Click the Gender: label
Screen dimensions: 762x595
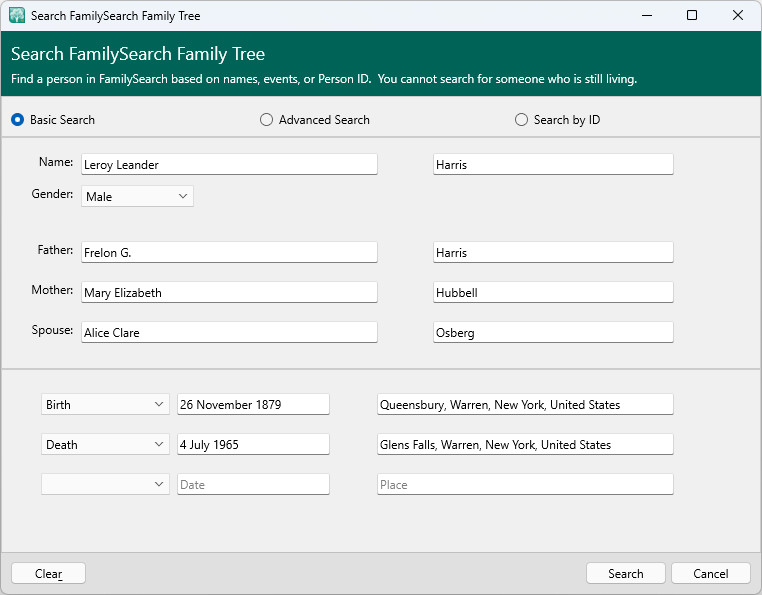point(52,193)
